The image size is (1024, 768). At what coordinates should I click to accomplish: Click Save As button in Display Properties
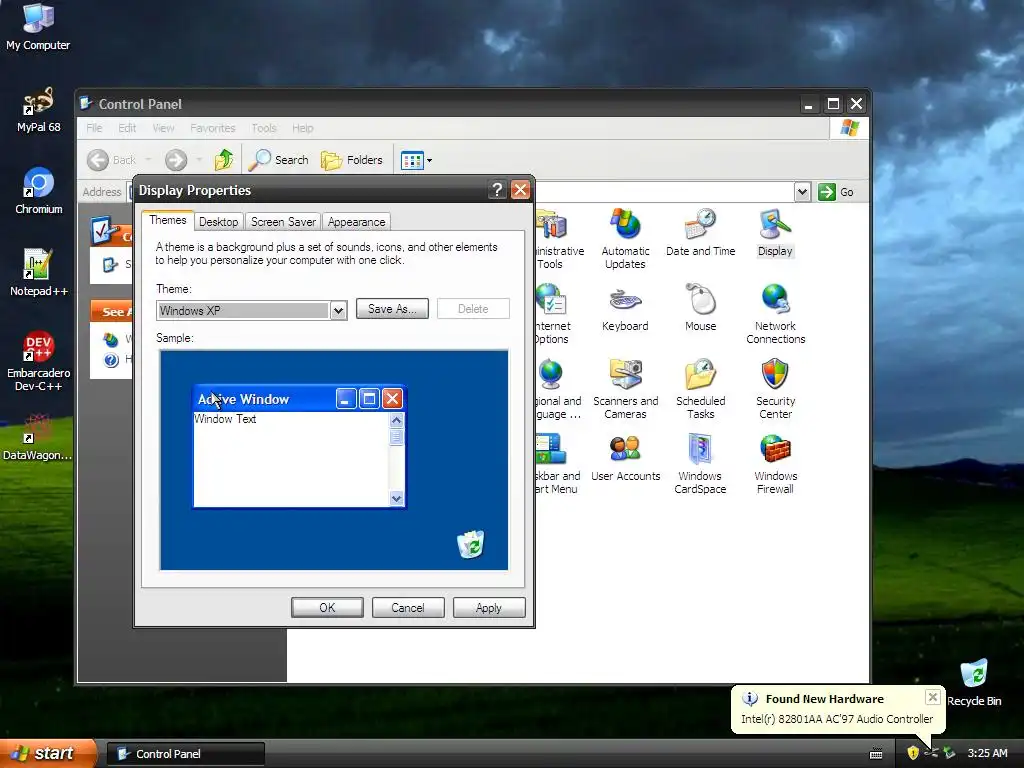click(x=392, y=309)
